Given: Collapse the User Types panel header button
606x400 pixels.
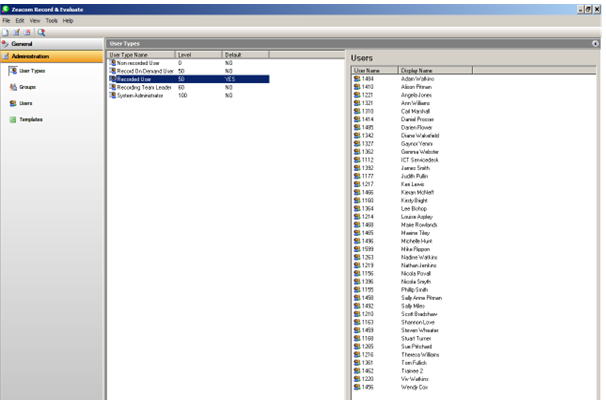Looking at the screenshot, I should [595, 44].
